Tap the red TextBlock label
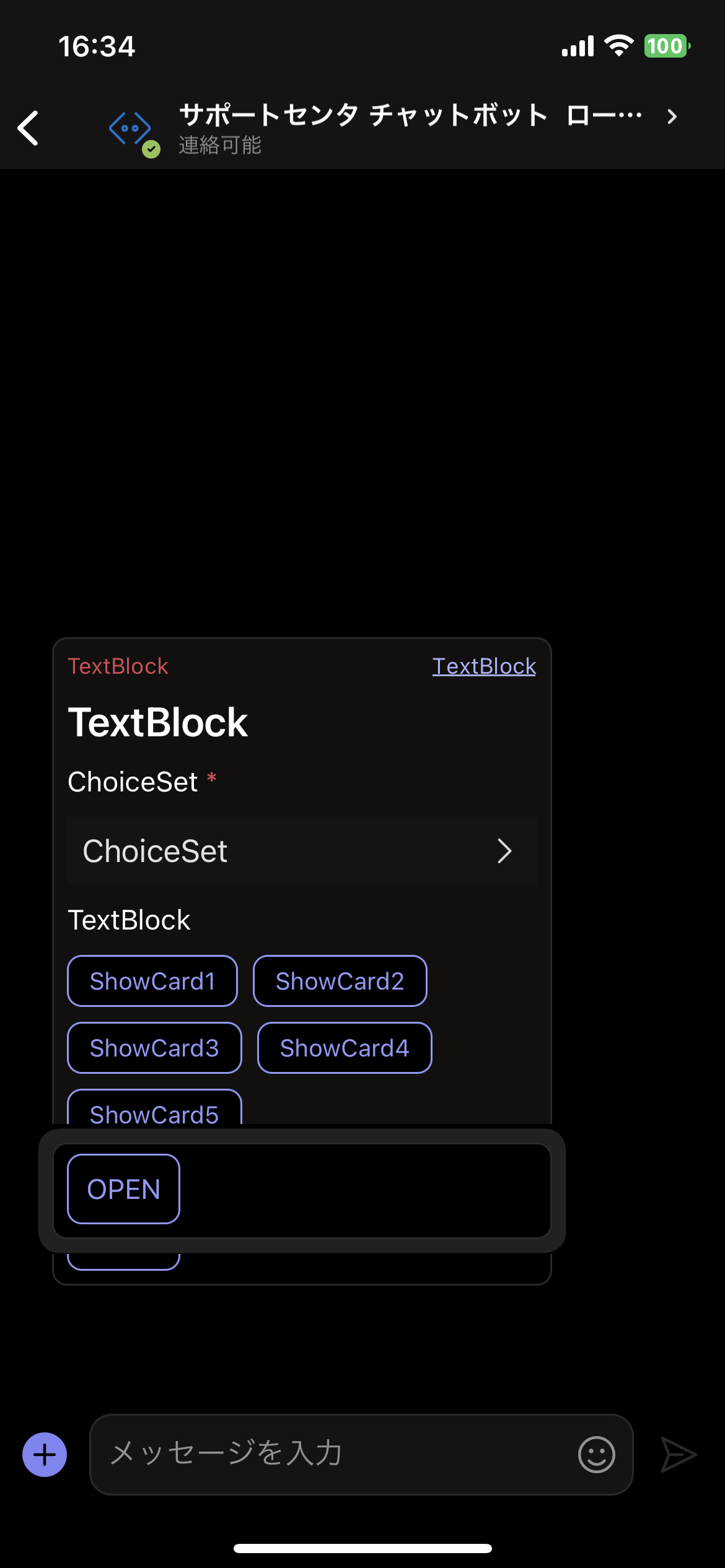Screen dimensions: 725x1568 [x=118, y=666]
